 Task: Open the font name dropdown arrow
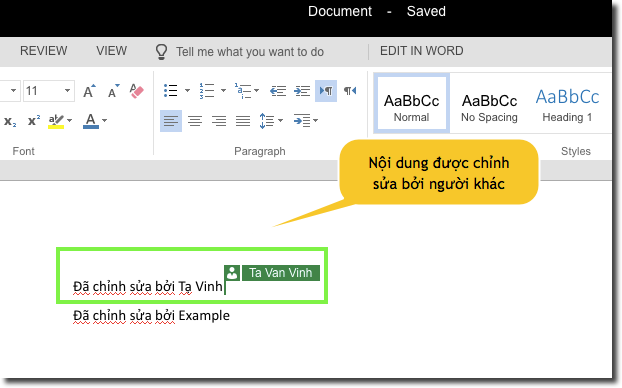point(13,90)
